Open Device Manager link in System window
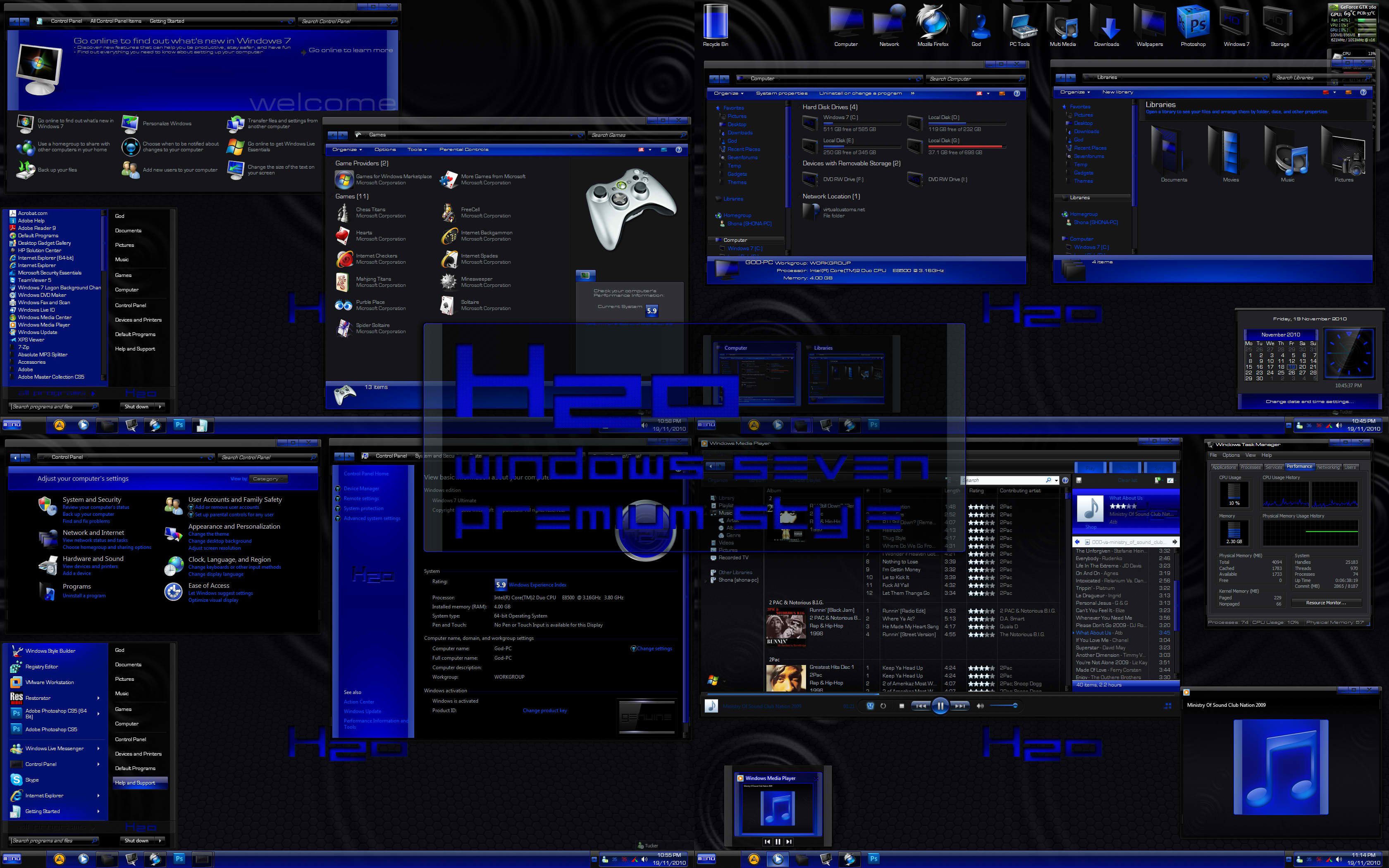Viewport: 1389px width, 868px height. (361, 489)
